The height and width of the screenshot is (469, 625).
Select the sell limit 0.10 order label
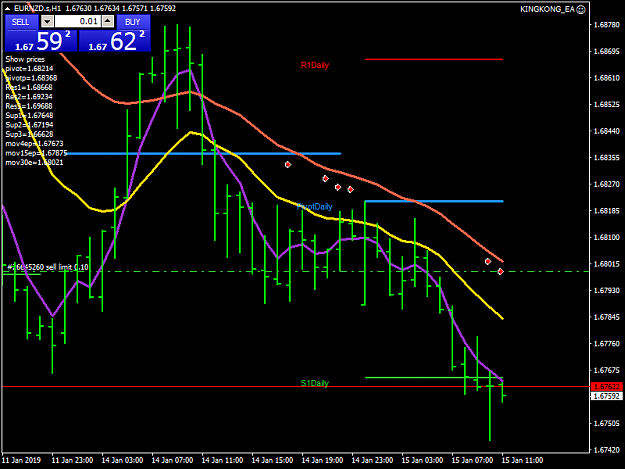48,267
